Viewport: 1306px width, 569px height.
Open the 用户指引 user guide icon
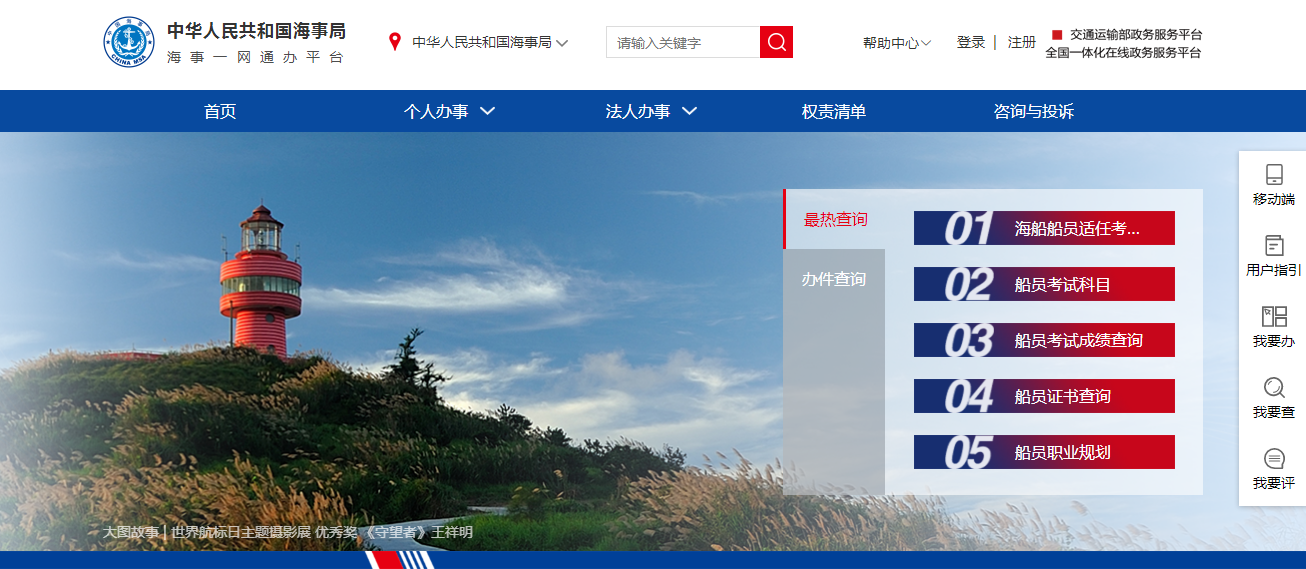click(x=1273, y=246)
